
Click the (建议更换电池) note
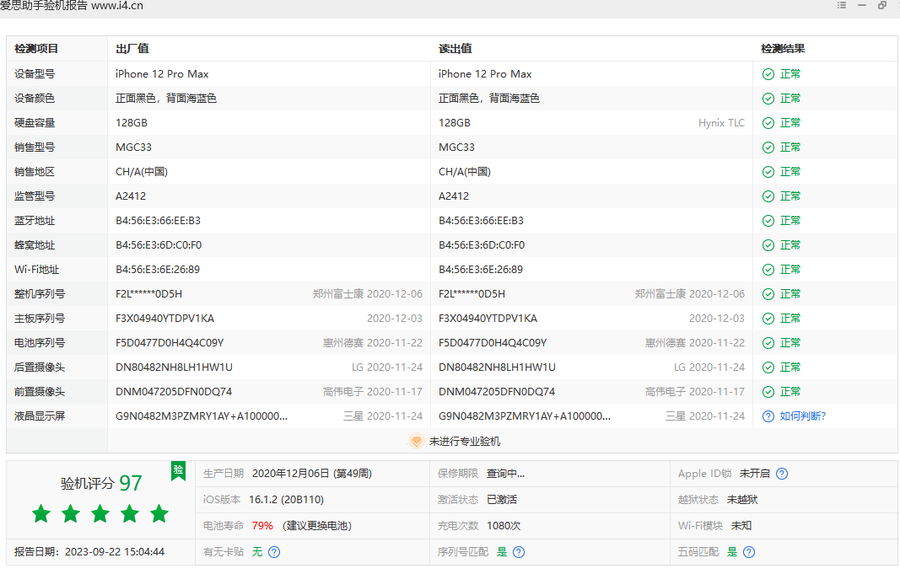[x=317, y=526]
